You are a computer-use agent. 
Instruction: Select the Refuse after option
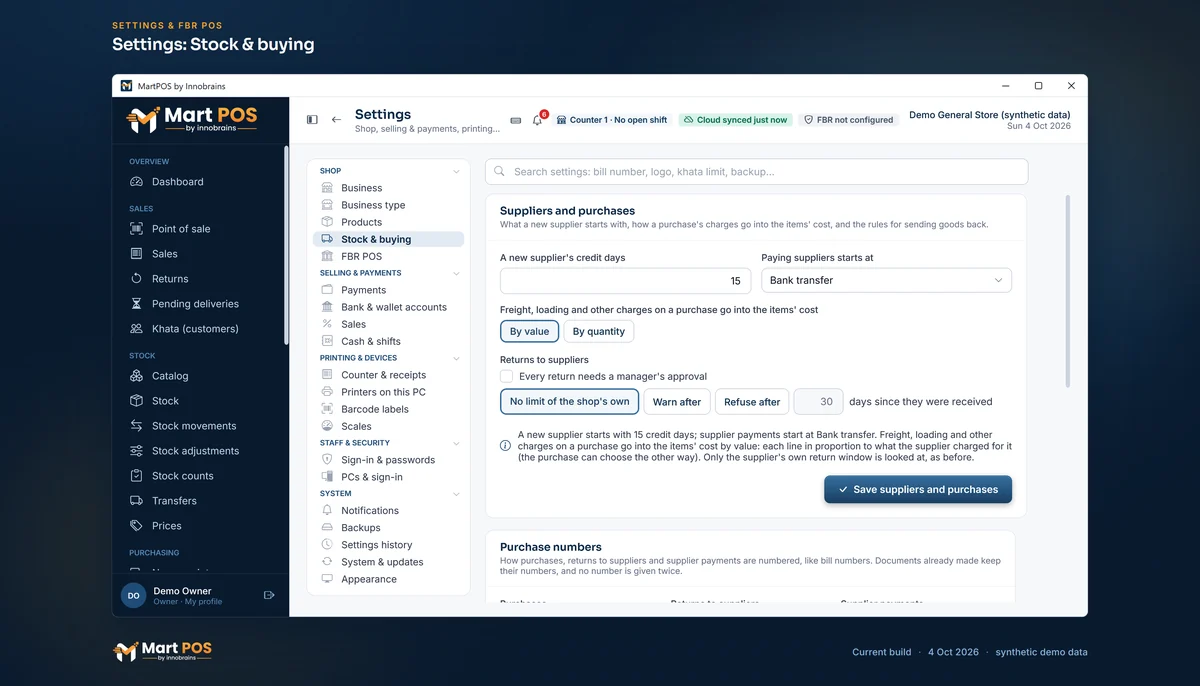click(x=752, y=402)
